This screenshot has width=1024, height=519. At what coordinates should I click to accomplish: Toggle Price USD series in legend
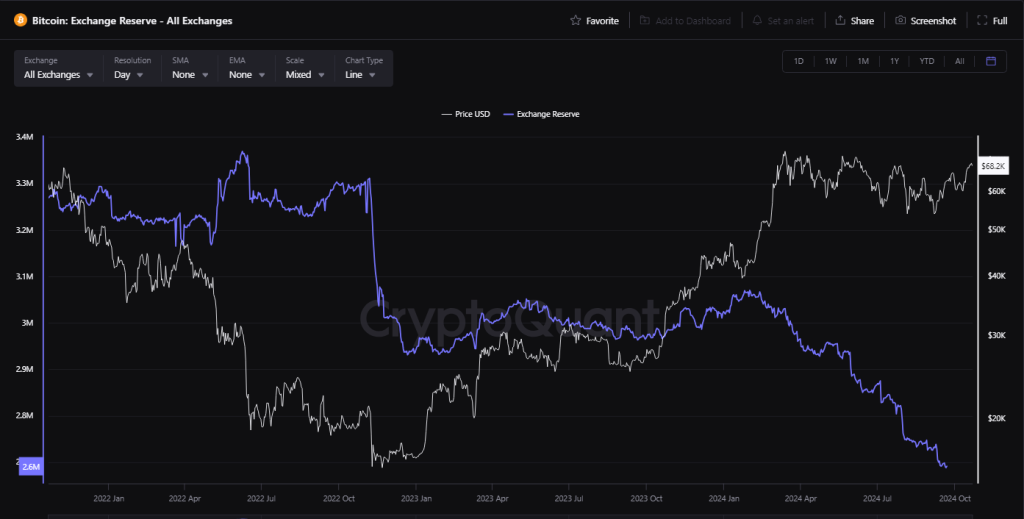point(465,114)
